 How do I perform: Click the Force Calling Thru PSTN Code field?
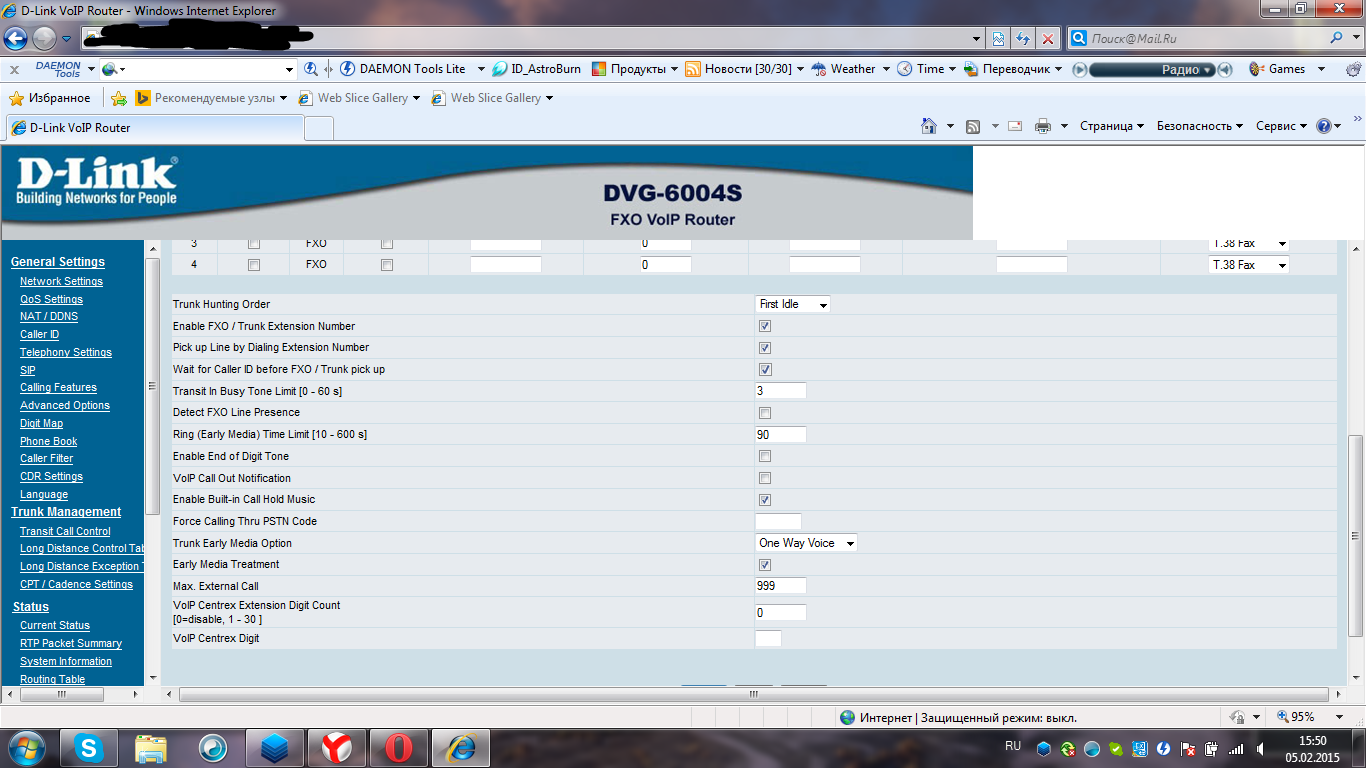coord(778,521)
